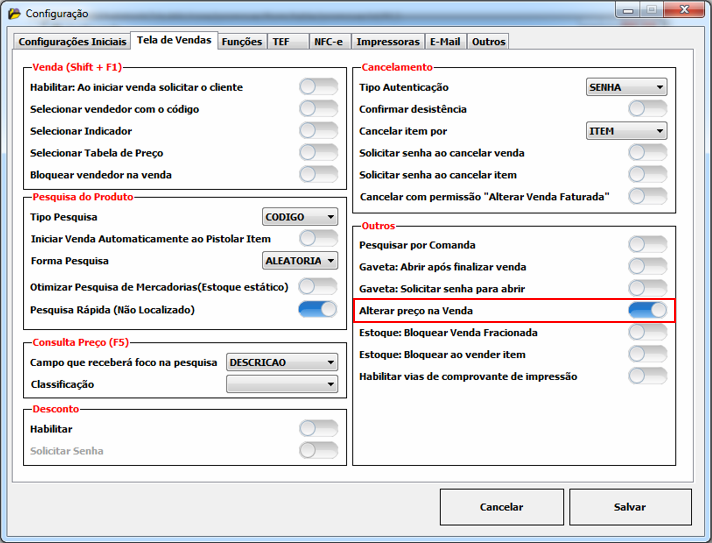The image size is (712, 543).
Task: Toggle 'Estoque: Bloquear Venda Fracionada'
Action: [647, 332]
